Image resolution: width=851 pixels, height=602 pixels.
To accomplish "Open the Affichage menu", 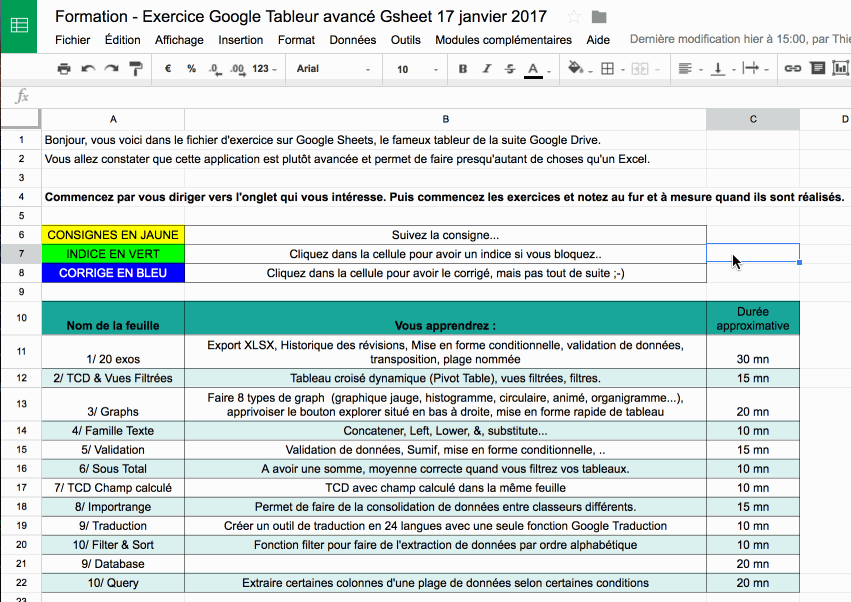I will pos(179,40).
